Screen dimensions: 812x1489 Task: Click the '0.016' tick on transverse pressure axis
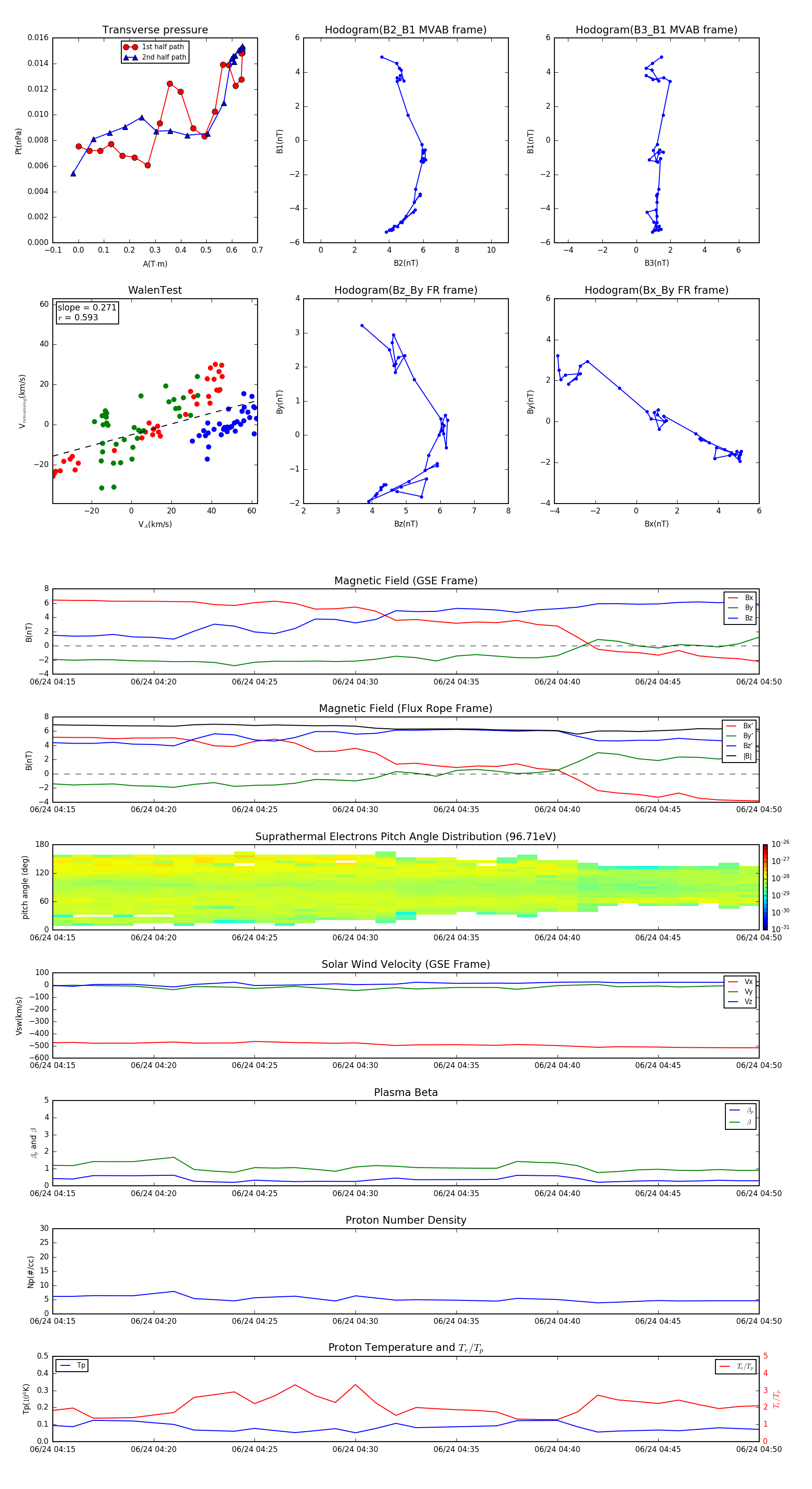click(37, 37)
